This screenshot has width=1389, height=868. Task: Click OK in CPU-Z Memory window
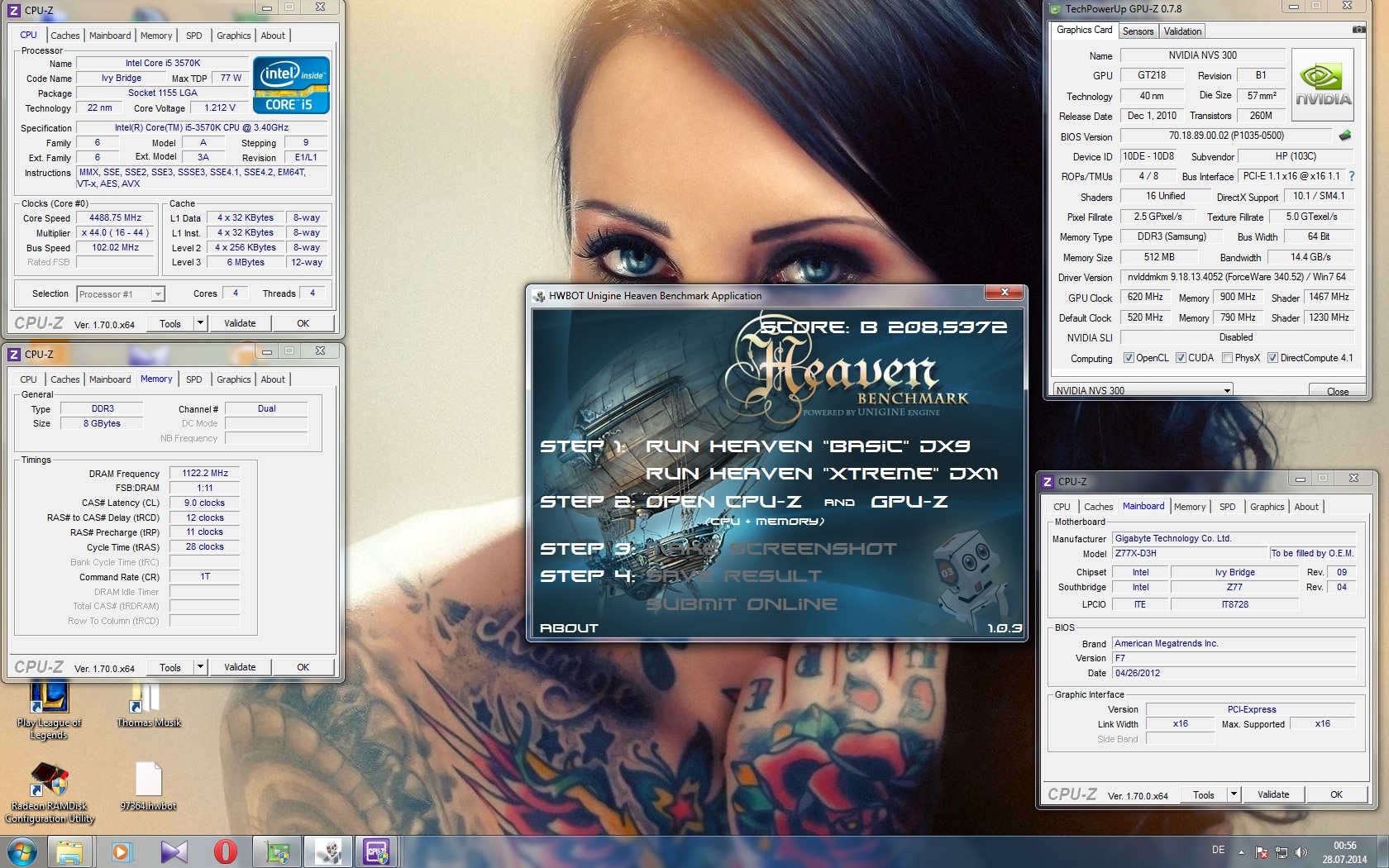pyautogui.click(x=303, y=667)
